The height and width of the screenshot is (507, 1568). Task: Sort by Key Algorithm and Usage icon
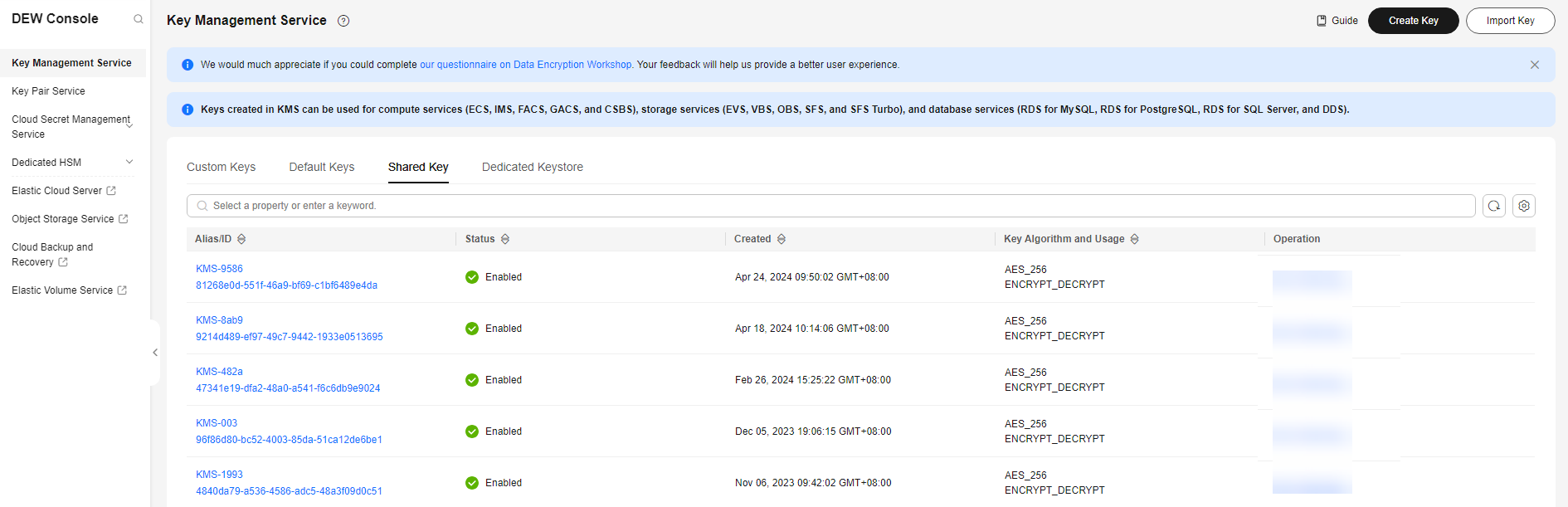1135,239
